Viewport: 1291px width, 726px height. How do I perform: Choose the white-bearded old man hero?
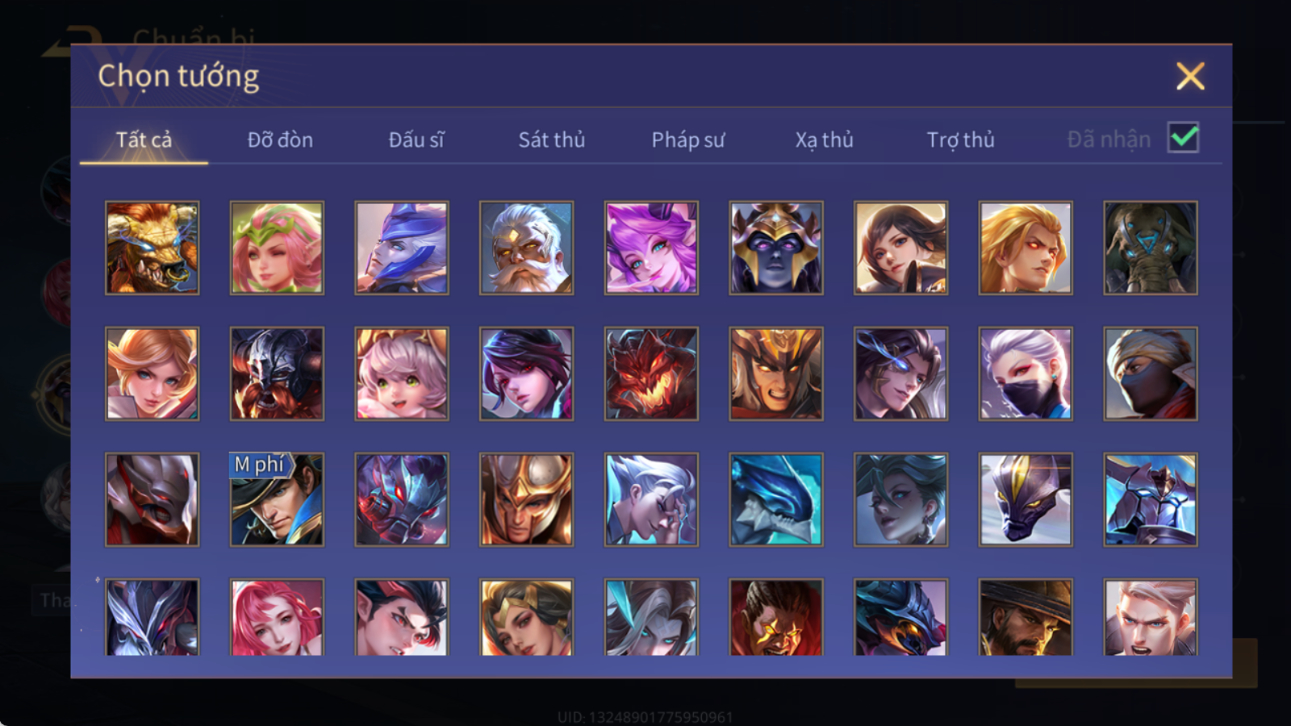click(526, 248)
